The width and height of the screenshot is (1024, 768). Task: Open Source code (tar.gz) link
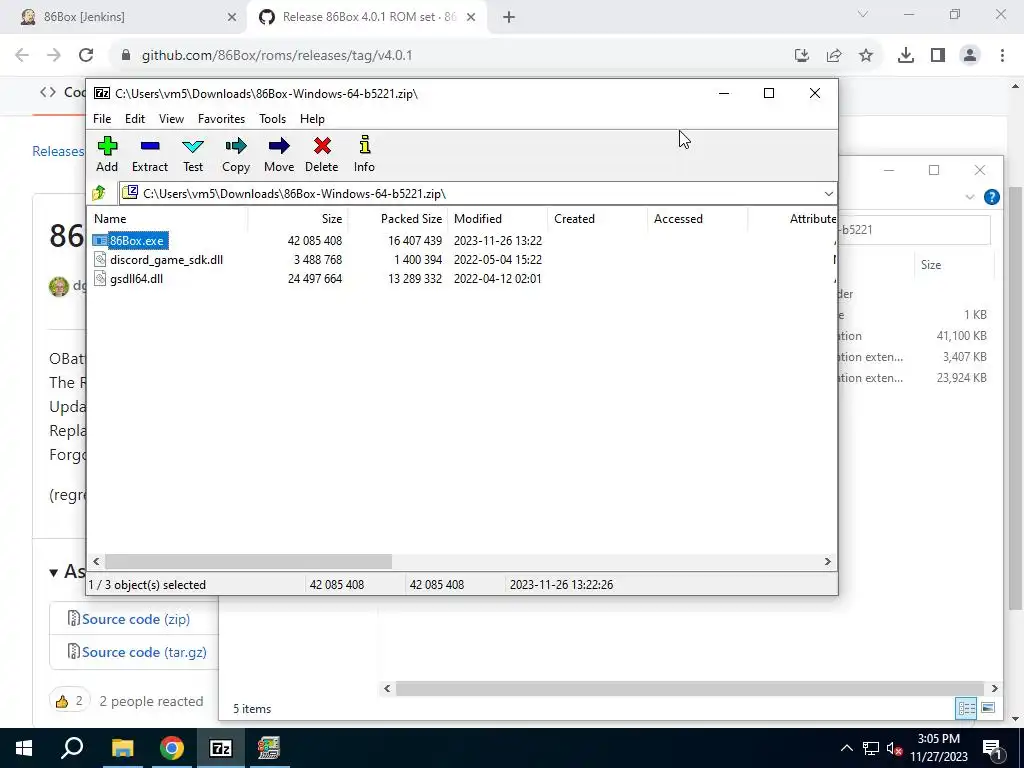click(144, 652)
